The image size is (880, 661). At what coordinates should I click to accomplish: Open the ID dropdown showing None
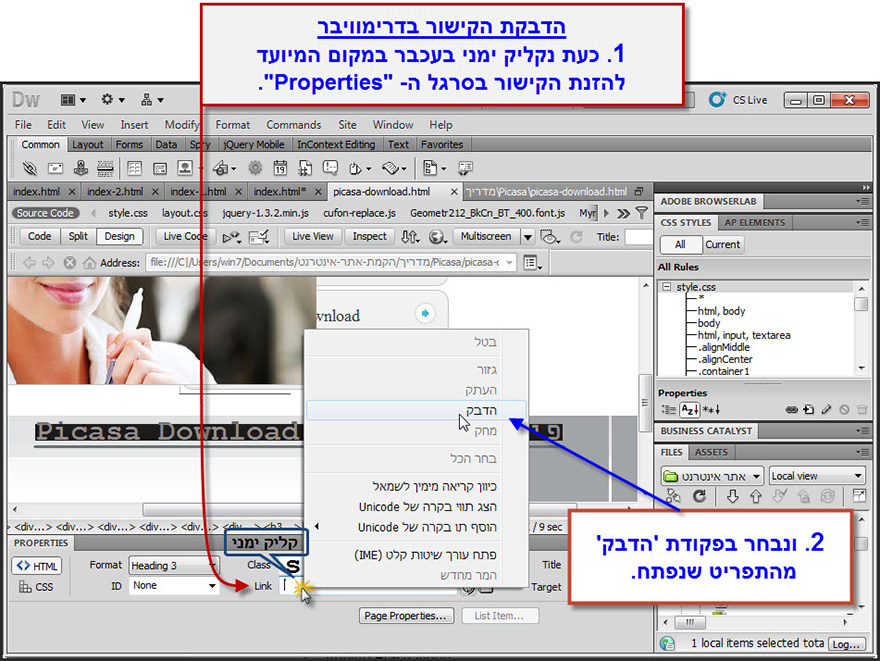[173, 585]
